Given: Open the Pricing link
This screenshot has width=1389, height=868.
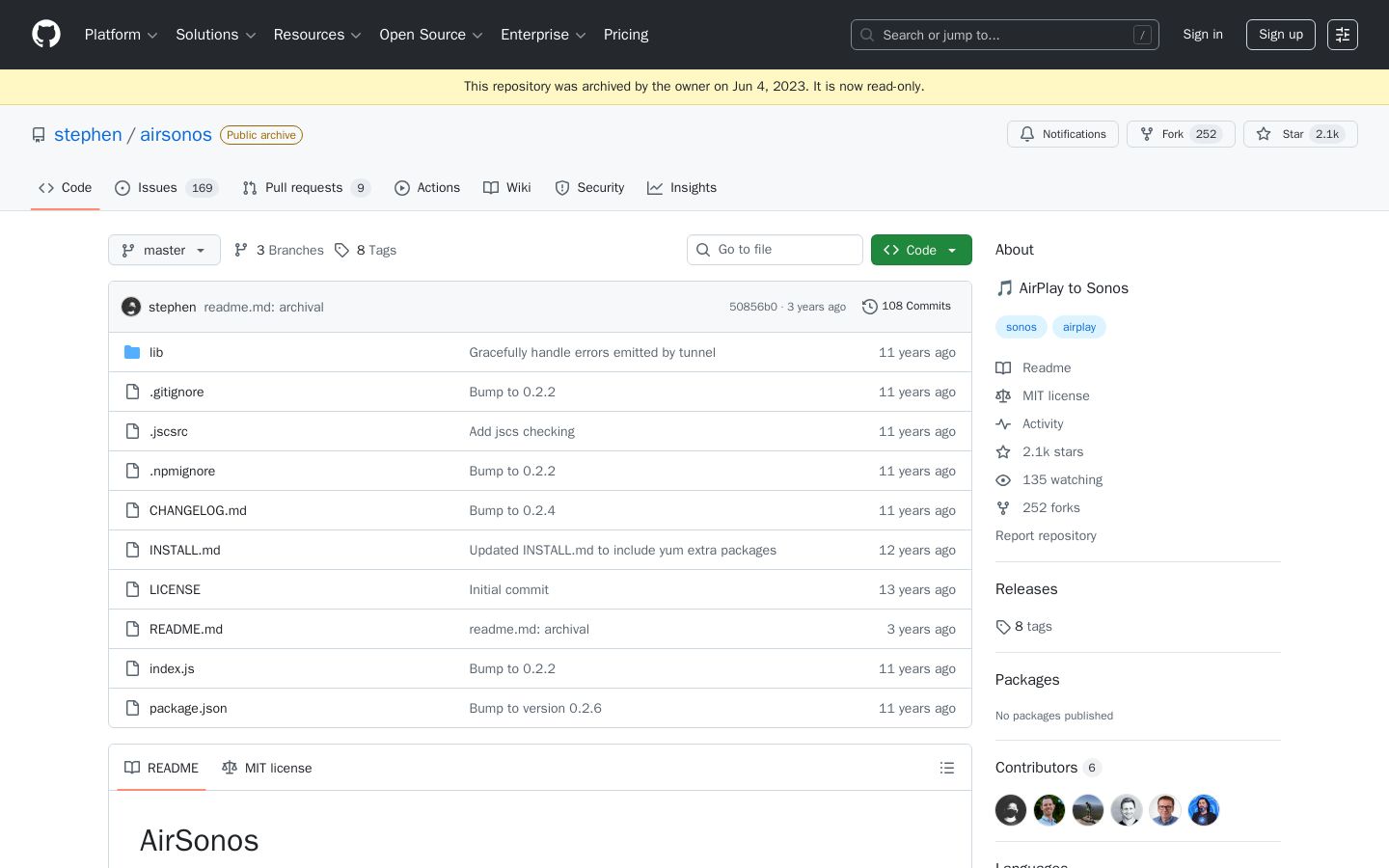Looking at the screenshot, I should pyautogui.click(x=626, y=35).
